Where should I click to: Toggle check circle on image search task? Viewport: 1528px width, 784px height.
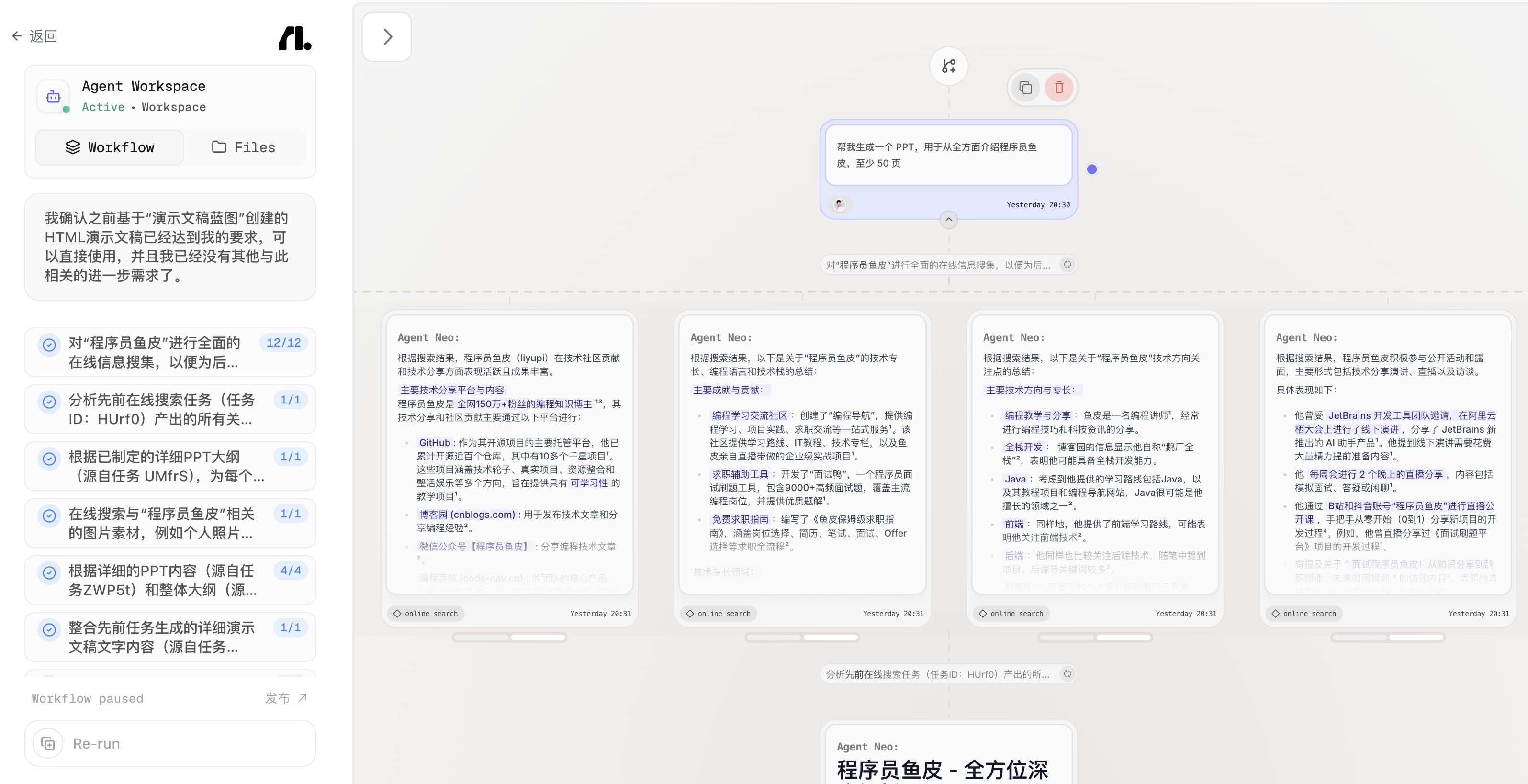coord(49,515)
